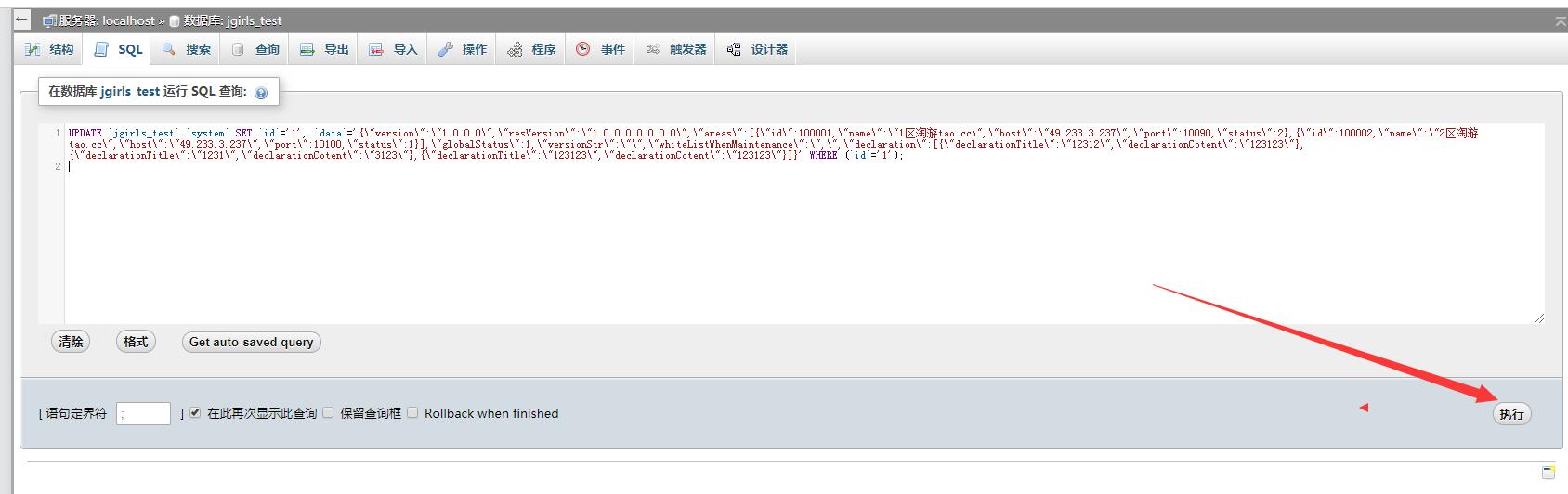1568x494 pixels.
Task: Click the page settings icon at bottom right
Action: (1548, 472)
